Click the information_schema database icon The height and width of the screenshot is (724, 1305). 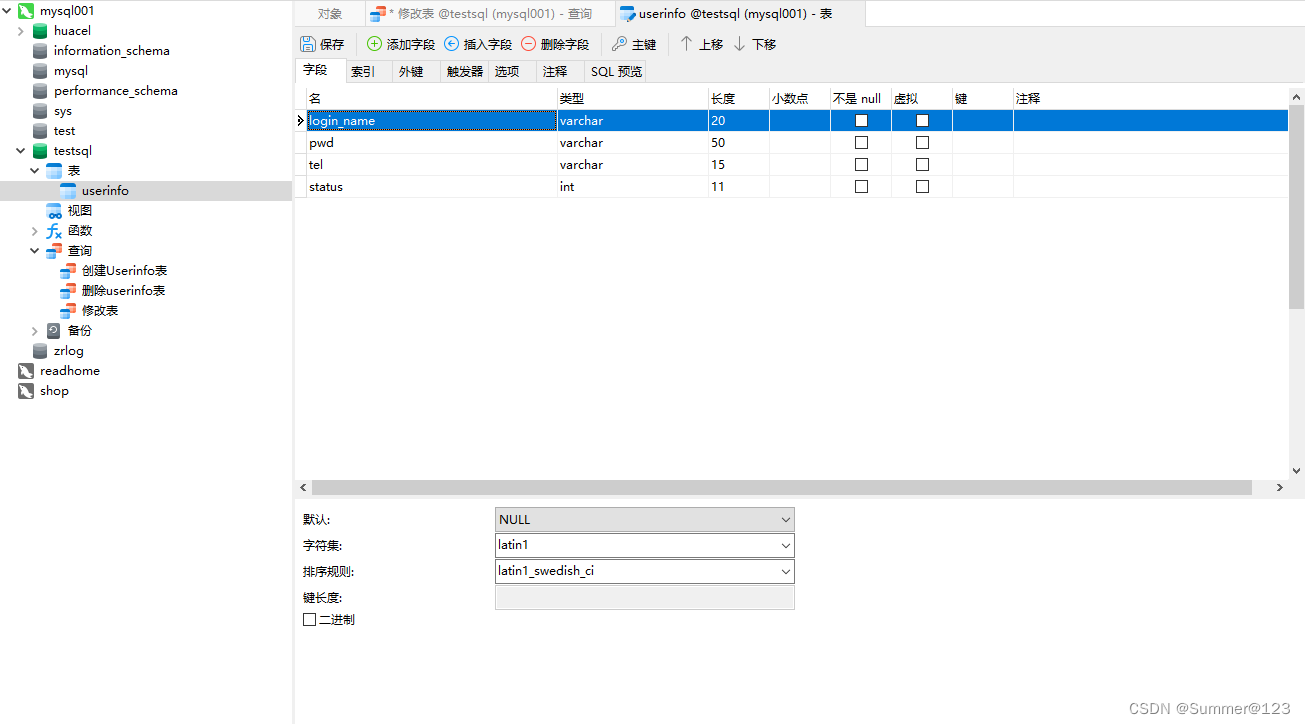[40, 51]
